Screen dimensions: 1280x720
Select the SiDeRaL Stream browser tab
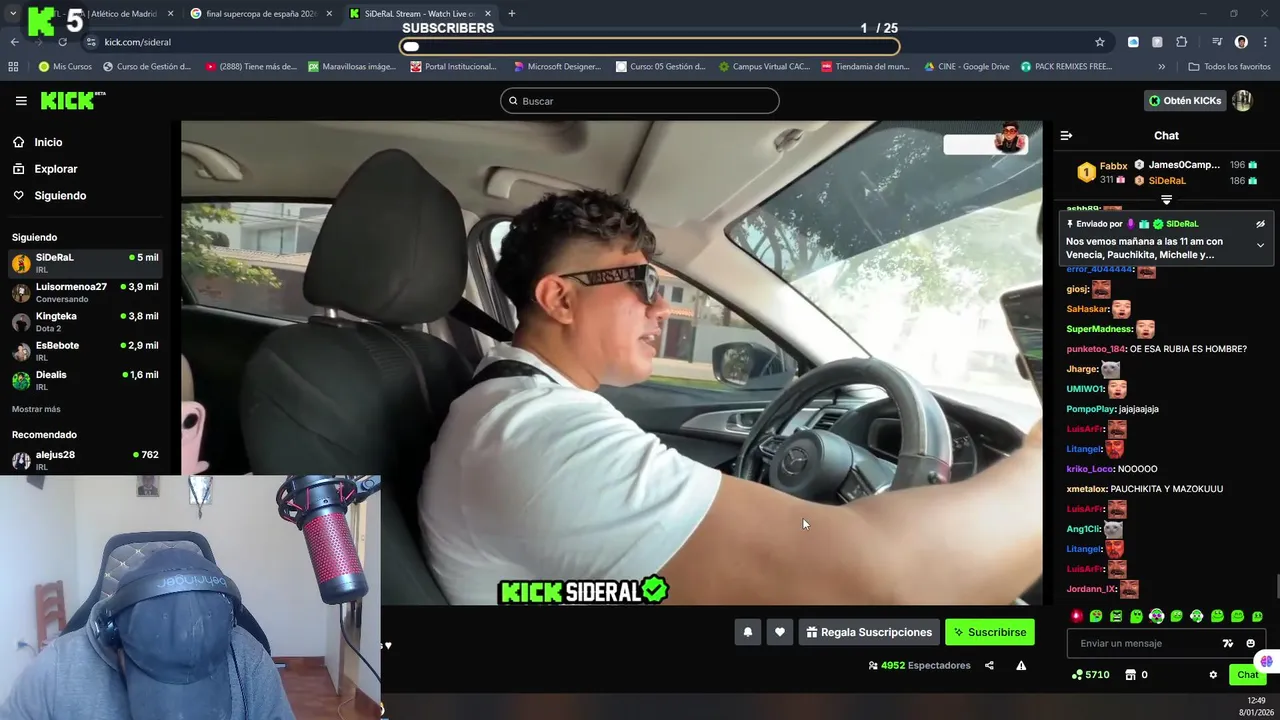point(420,14)
